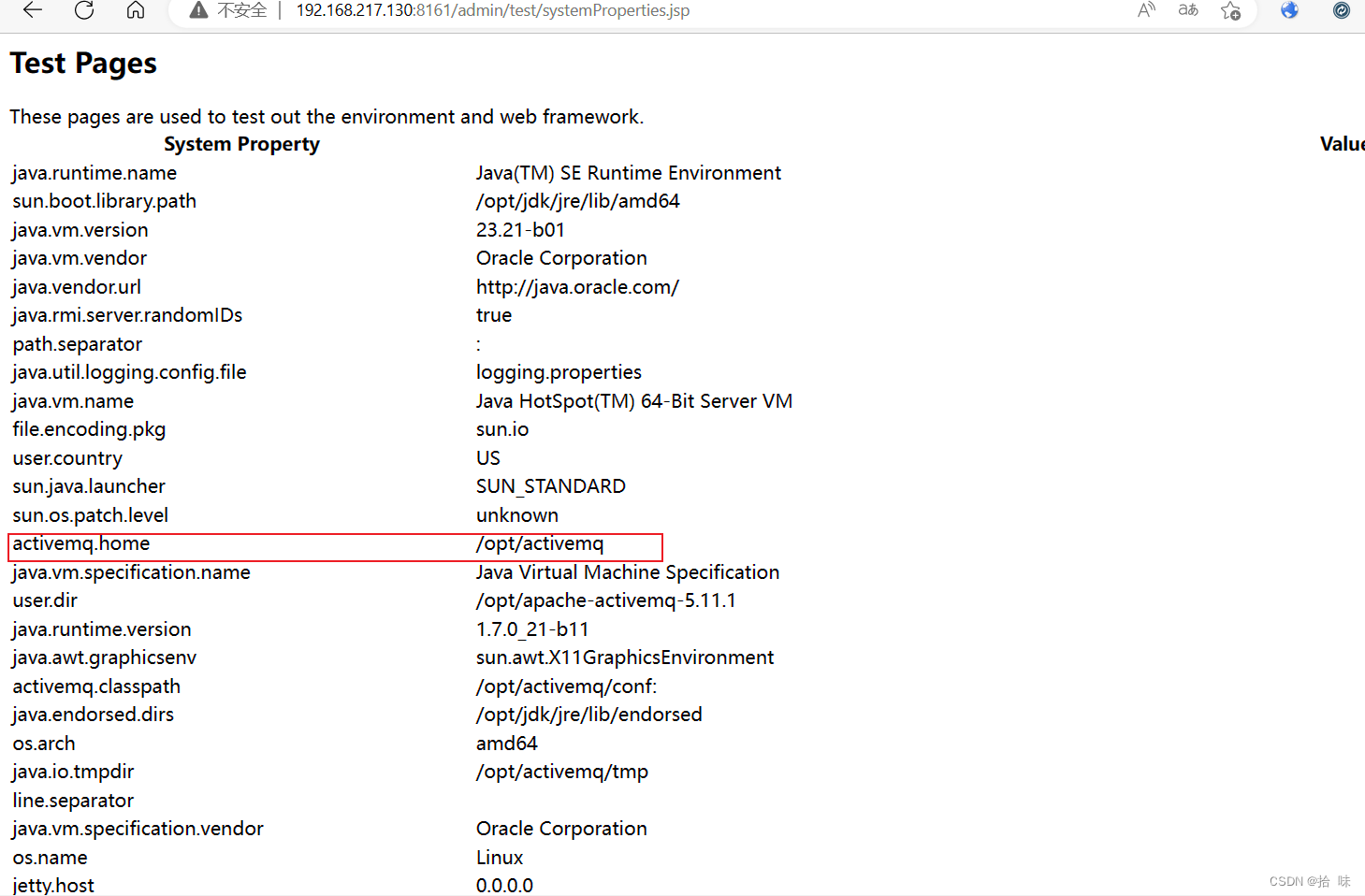This screenshot has width=1365, height=896.
Task: Select value 'Java Virtual Machine Specification'
Action: point(628,572)
